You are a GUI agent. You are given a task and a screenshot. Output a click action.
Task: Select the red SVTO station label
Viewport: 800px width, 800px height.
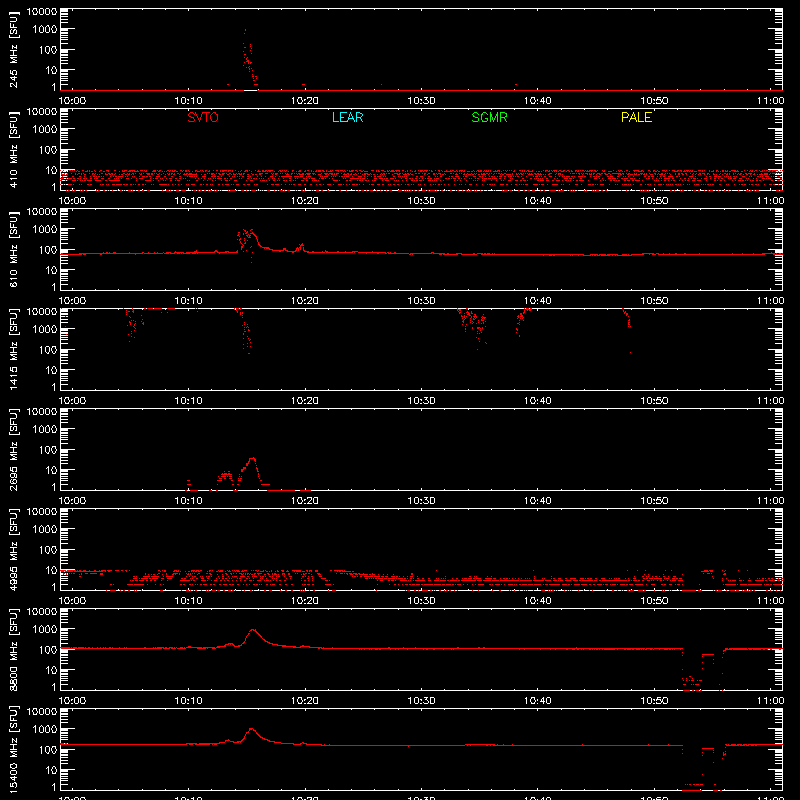click(x=203, y=117)
